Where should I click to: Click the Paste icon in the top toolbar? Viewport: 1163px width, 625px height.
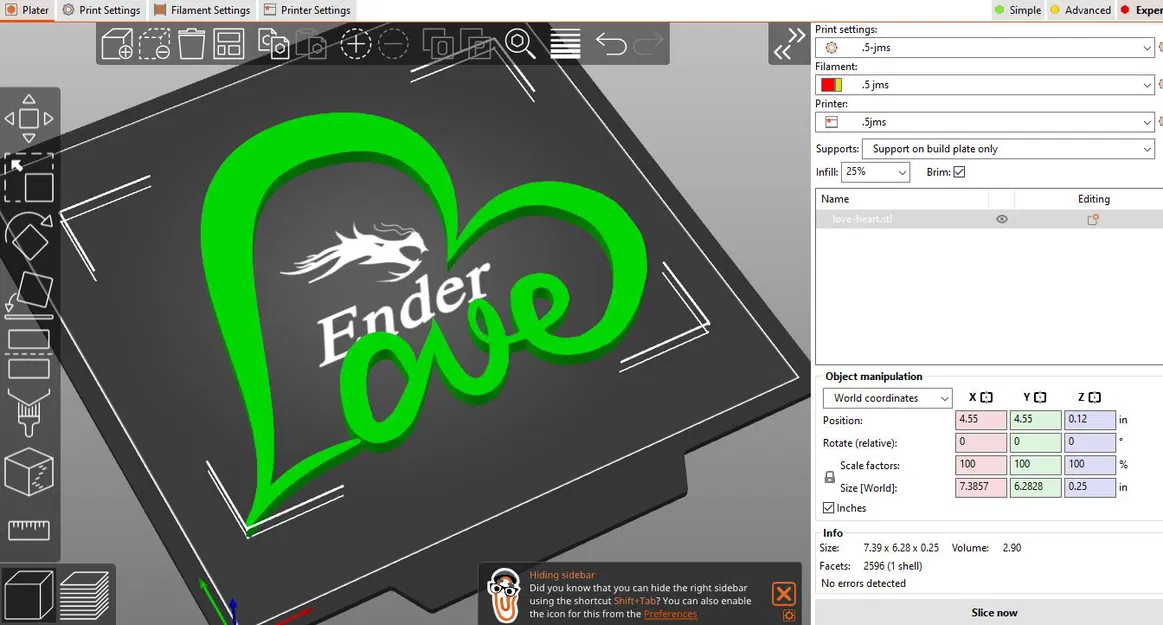click(x=312, y=44)
